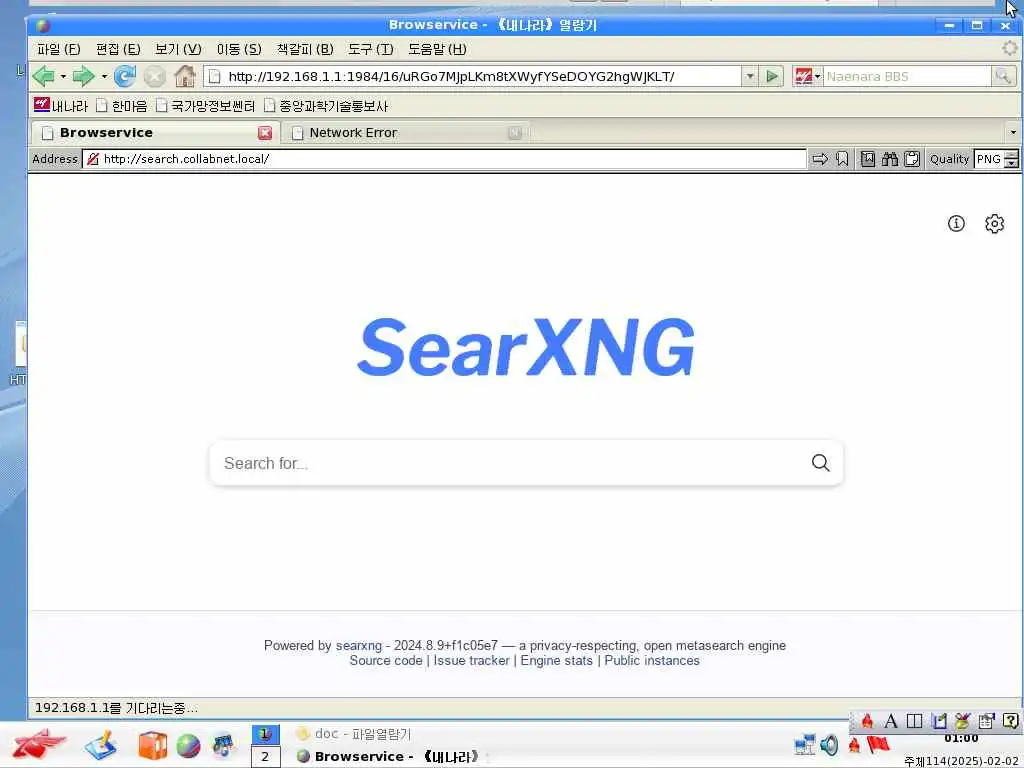Click the volume speaker tray icon
The height and width of the screenshot is (768, 1024).
[829, 745]
